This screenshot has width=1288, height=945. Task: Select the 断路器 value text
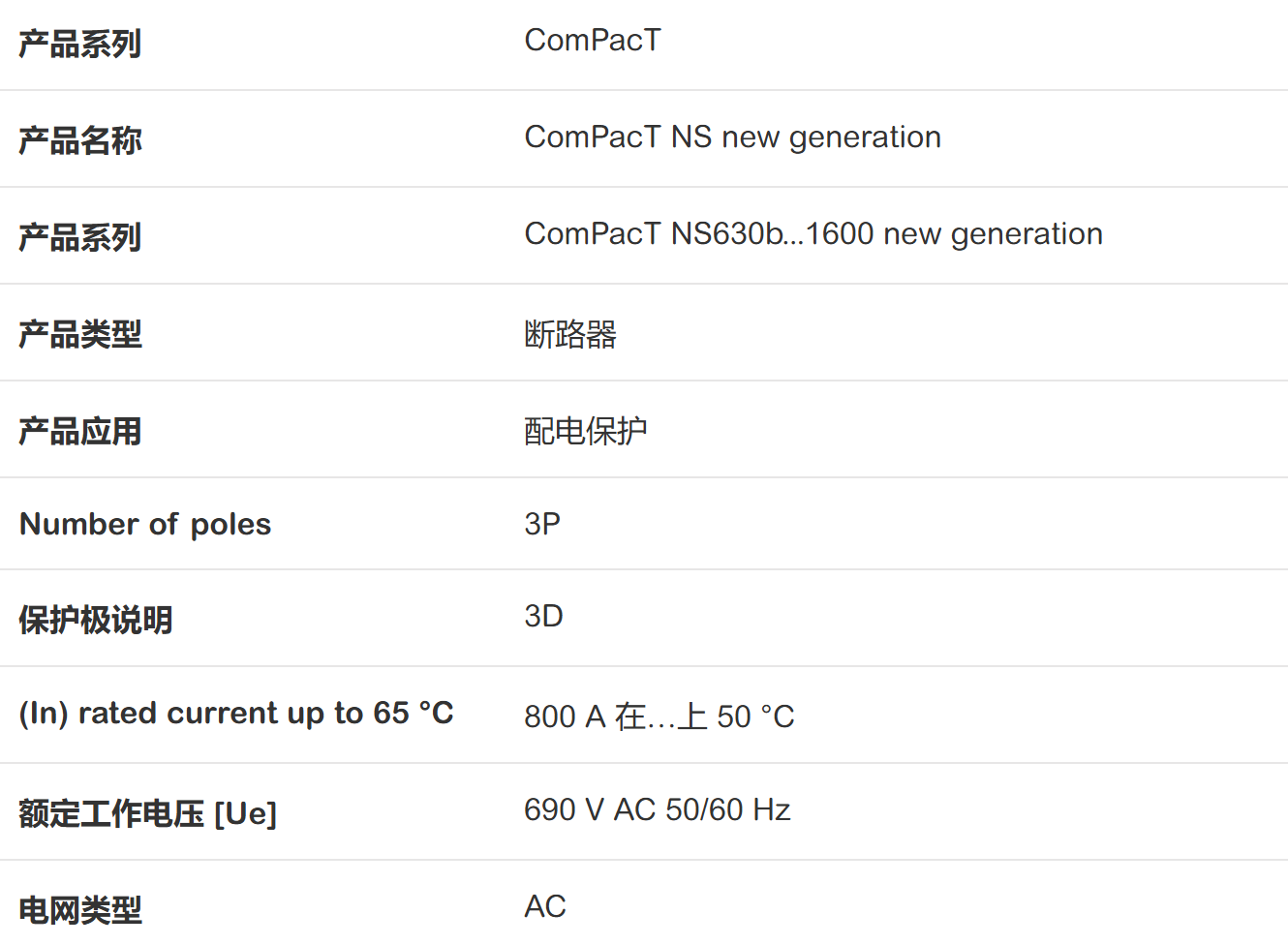(570, 335)
